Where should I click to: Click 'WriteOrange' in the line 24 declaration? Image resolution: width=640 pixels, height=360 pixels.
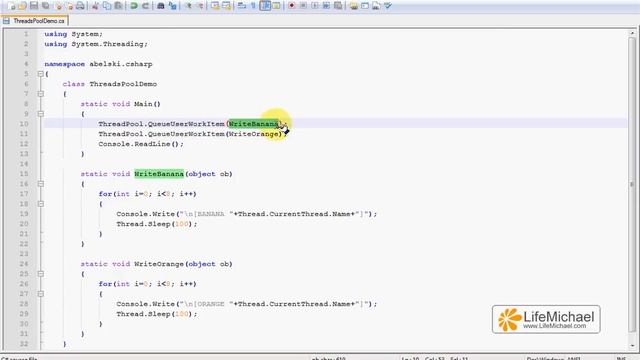tap(159, 264)
